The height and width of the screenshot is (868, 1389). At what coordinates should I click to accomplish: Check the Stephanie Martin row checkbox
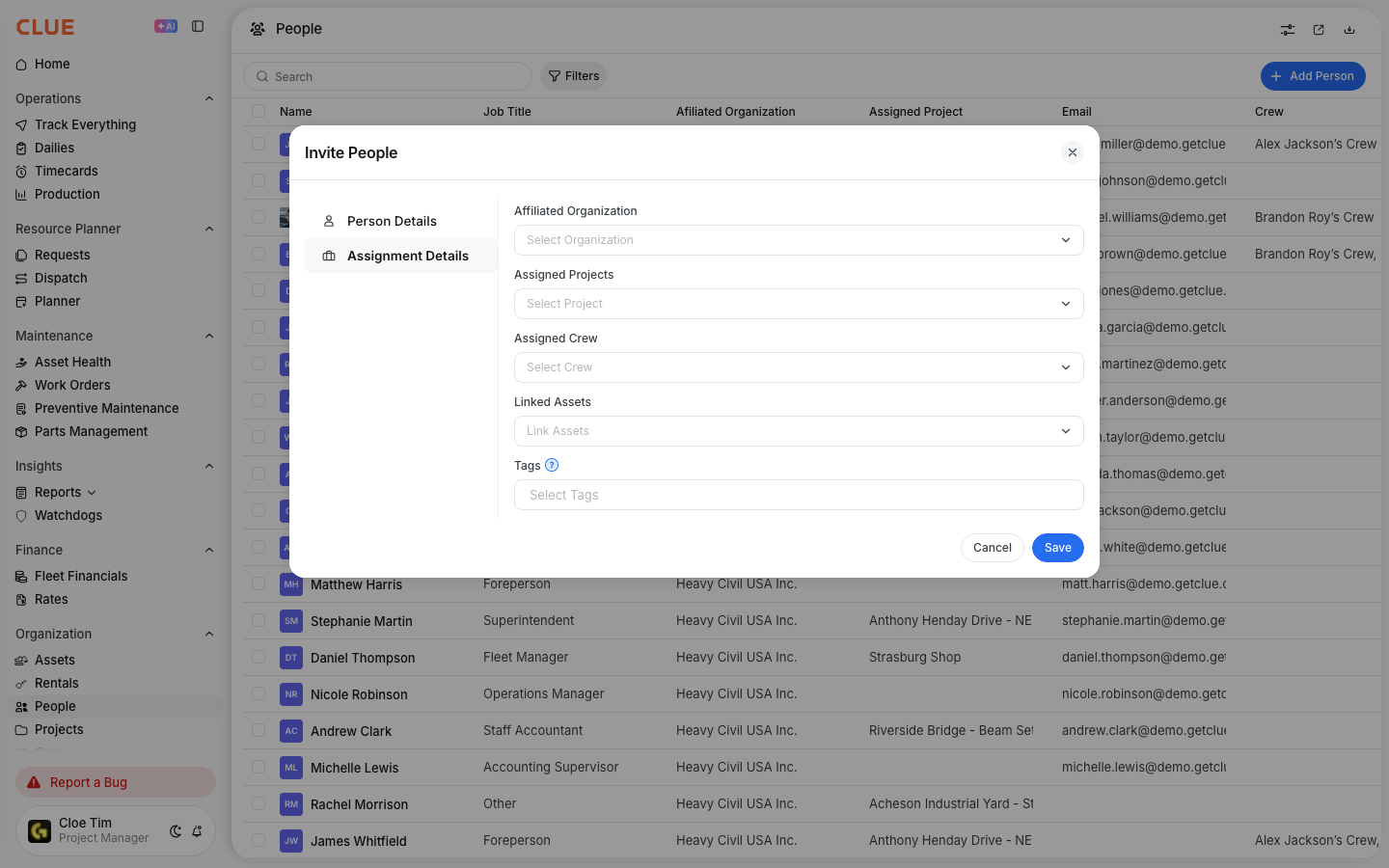(x=259, y=620)
